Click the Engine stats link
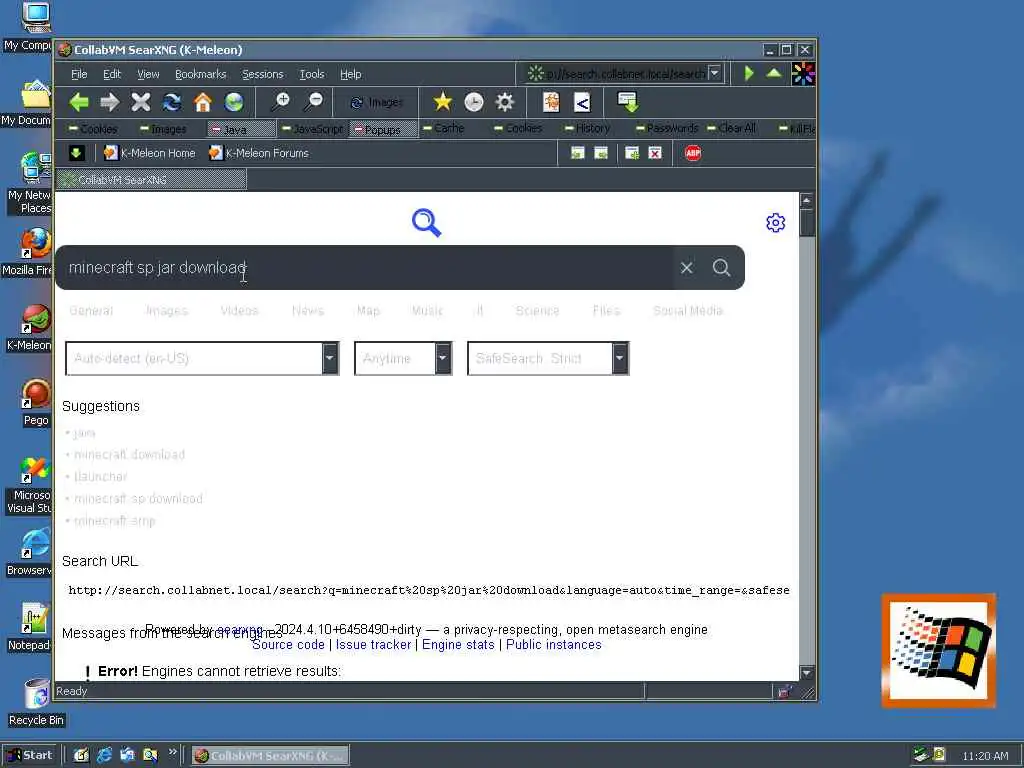This screenshot has height=768, width=1024. (458, 645)
